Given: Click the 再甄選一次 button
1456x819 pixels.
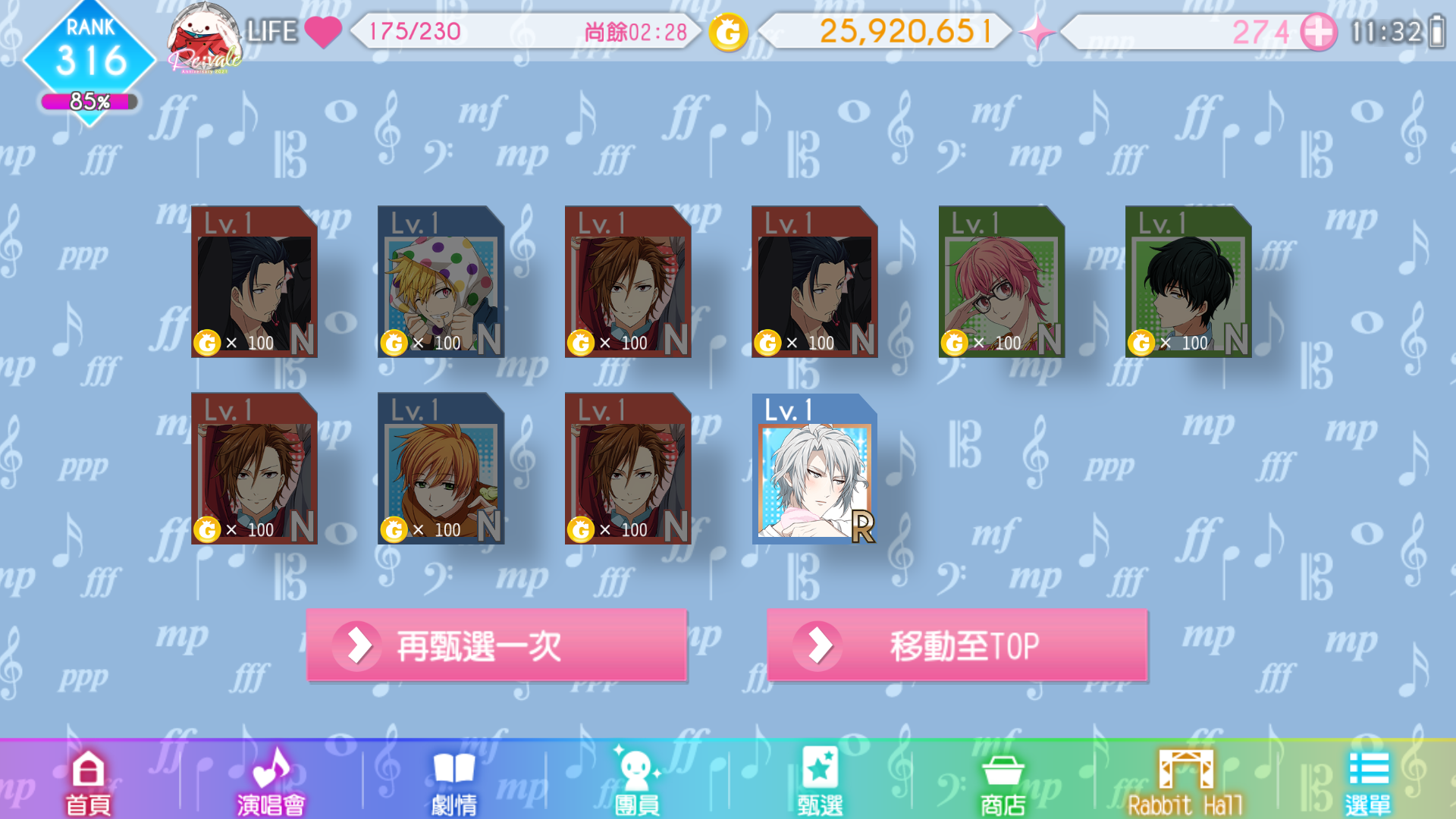Looking at the screenshot, I should click(x=497, y=645).
